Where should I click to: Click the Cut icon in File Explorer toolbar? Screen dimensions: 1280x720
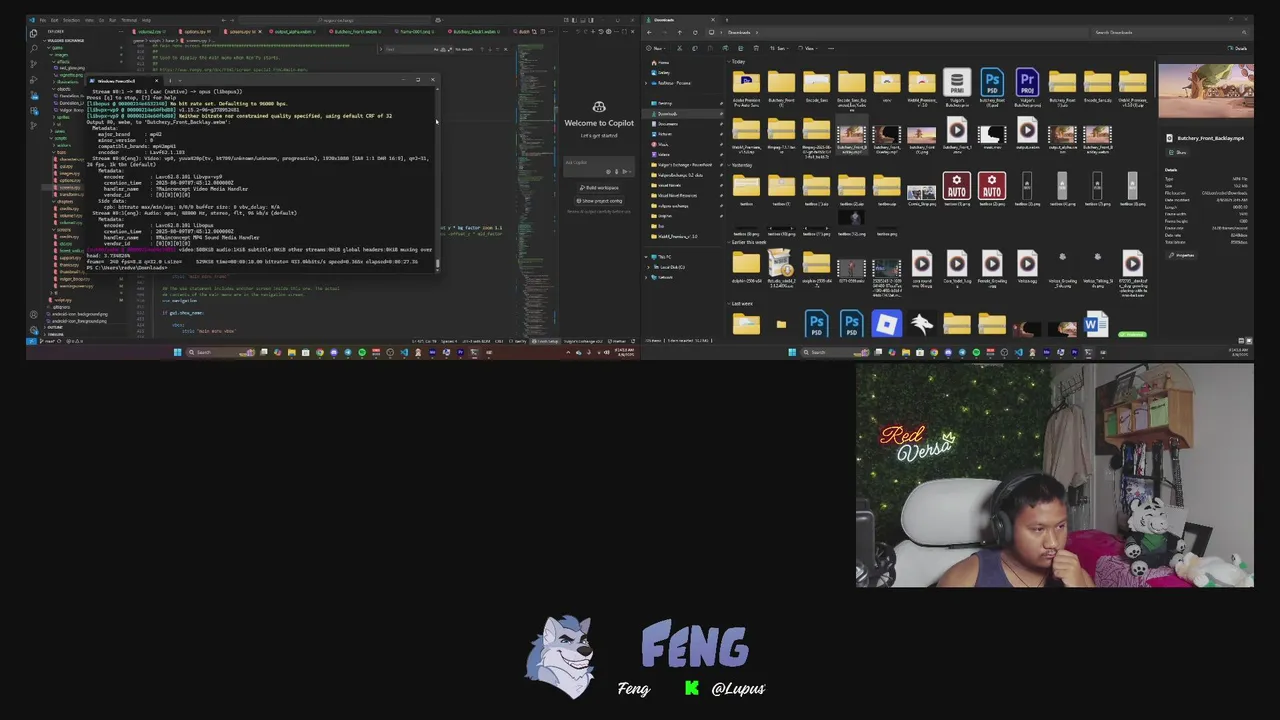pos(679,48)
